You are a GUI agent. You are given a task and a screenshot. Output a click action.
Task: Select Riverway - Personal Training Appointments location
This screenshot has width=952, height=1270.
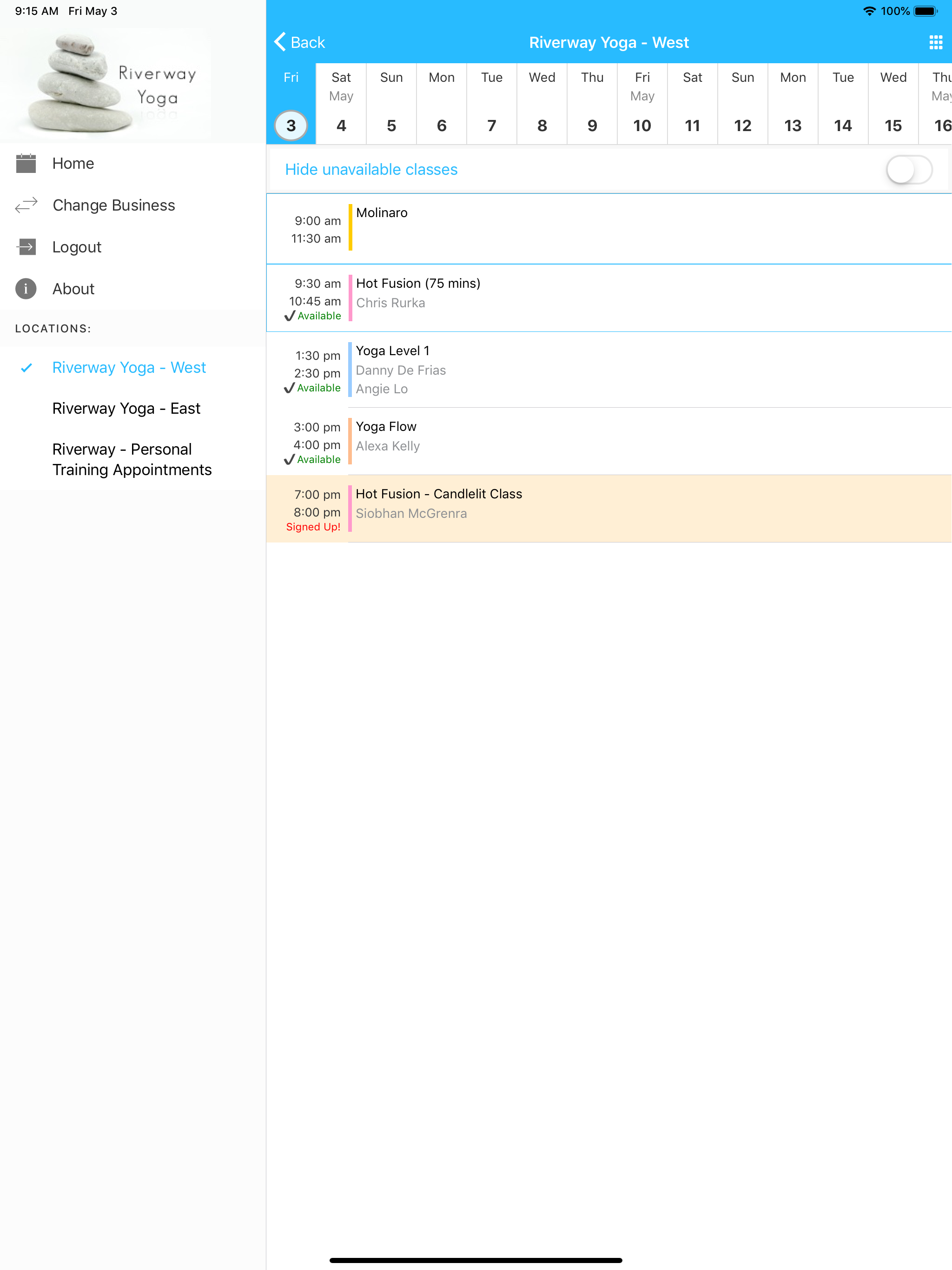[132, 459]
